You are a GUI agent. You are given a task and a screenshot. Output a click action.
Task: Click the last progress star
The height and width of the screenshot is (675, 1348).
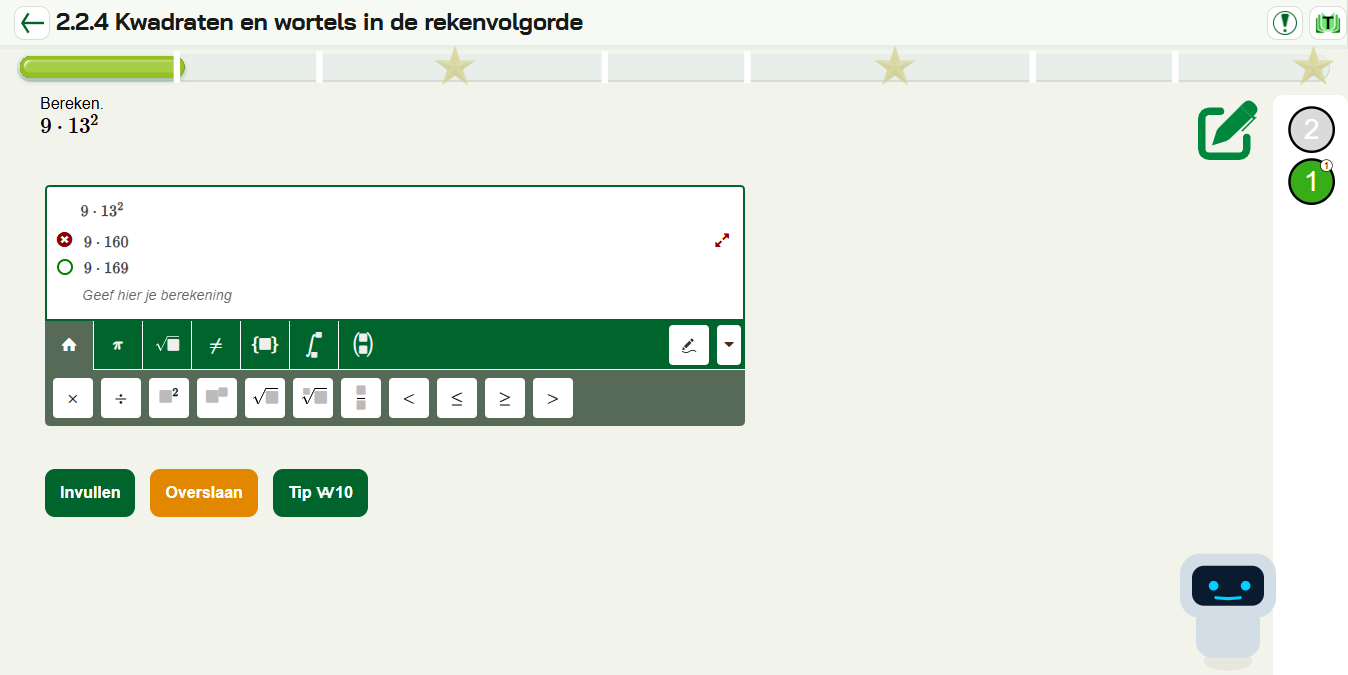coord(1313,66)
